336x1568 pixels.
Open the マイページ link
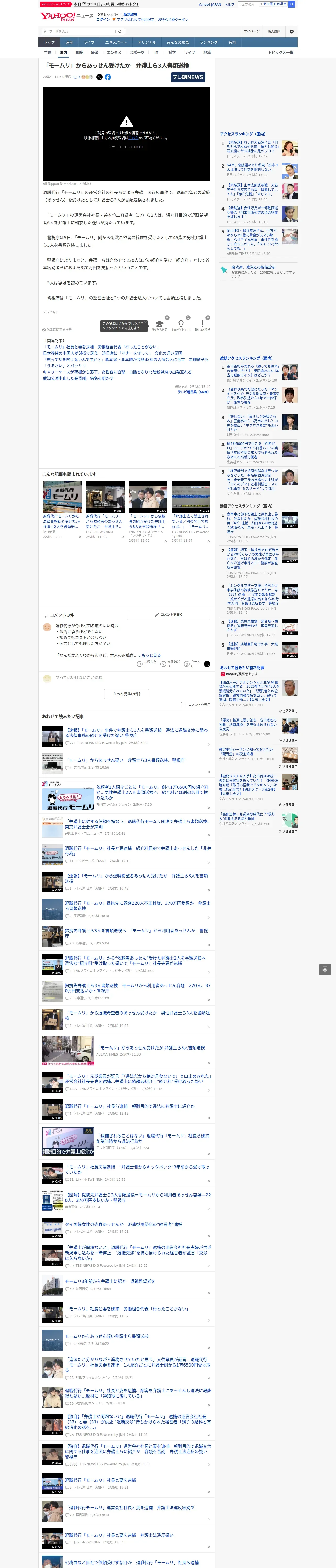coord(251,32)
